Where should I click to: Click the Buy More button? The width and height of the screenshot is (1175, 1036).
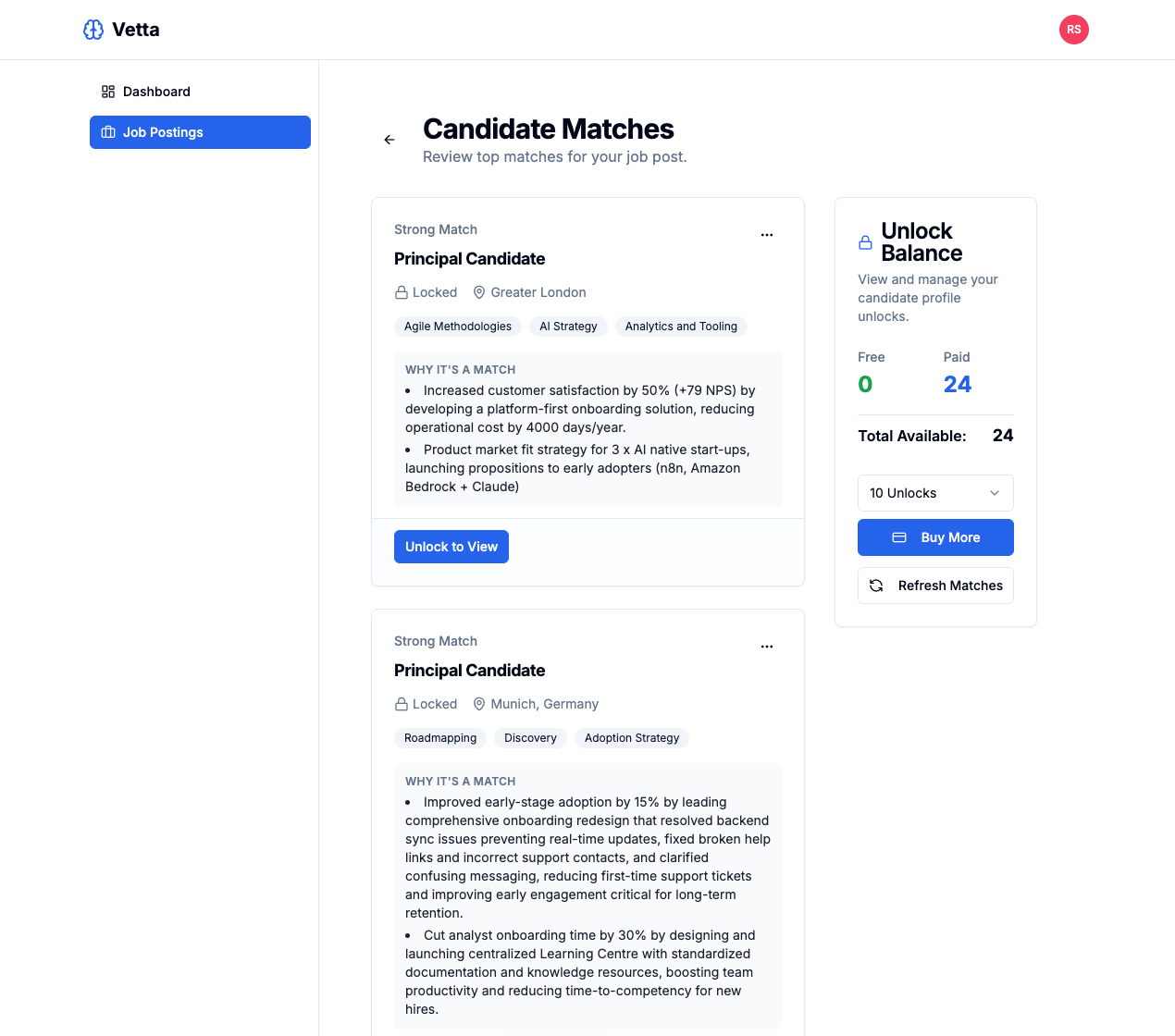coord(935,537)
